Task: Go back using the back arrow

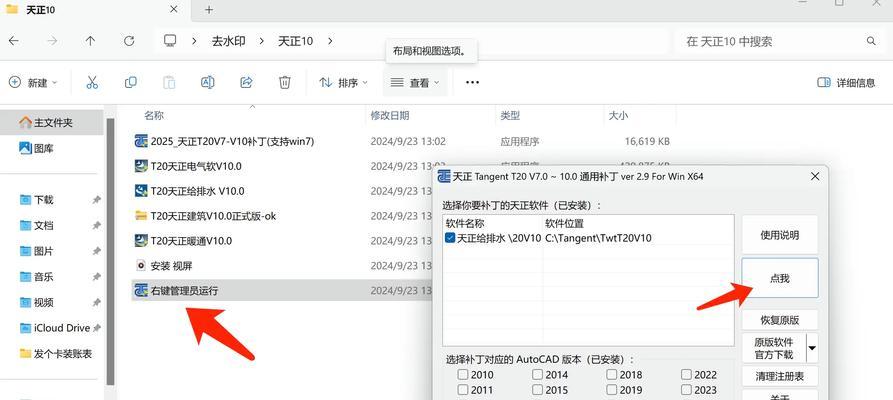Action: click(13, 41)
